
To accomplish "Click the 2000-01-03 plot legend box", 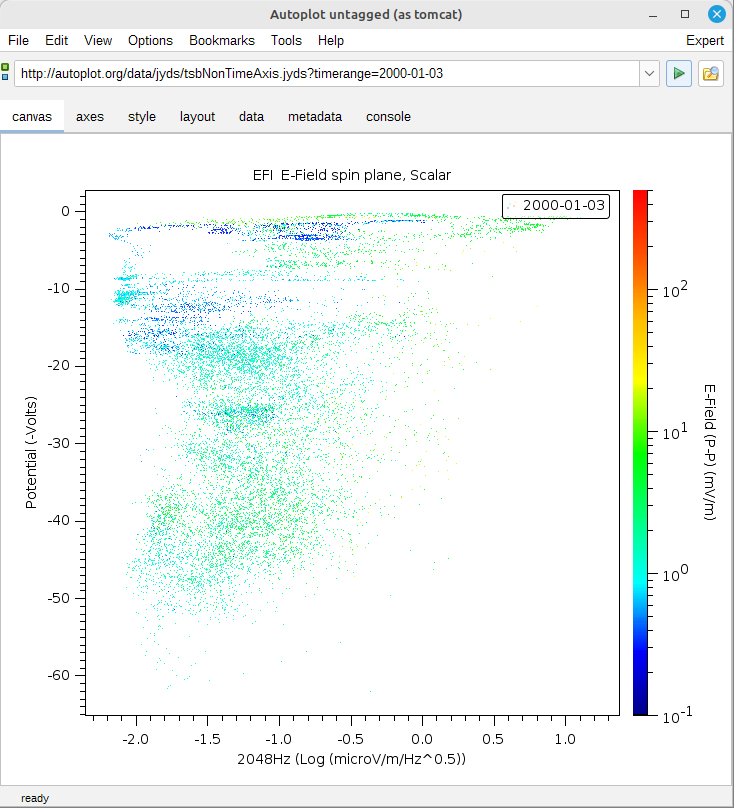I will 555,205.
